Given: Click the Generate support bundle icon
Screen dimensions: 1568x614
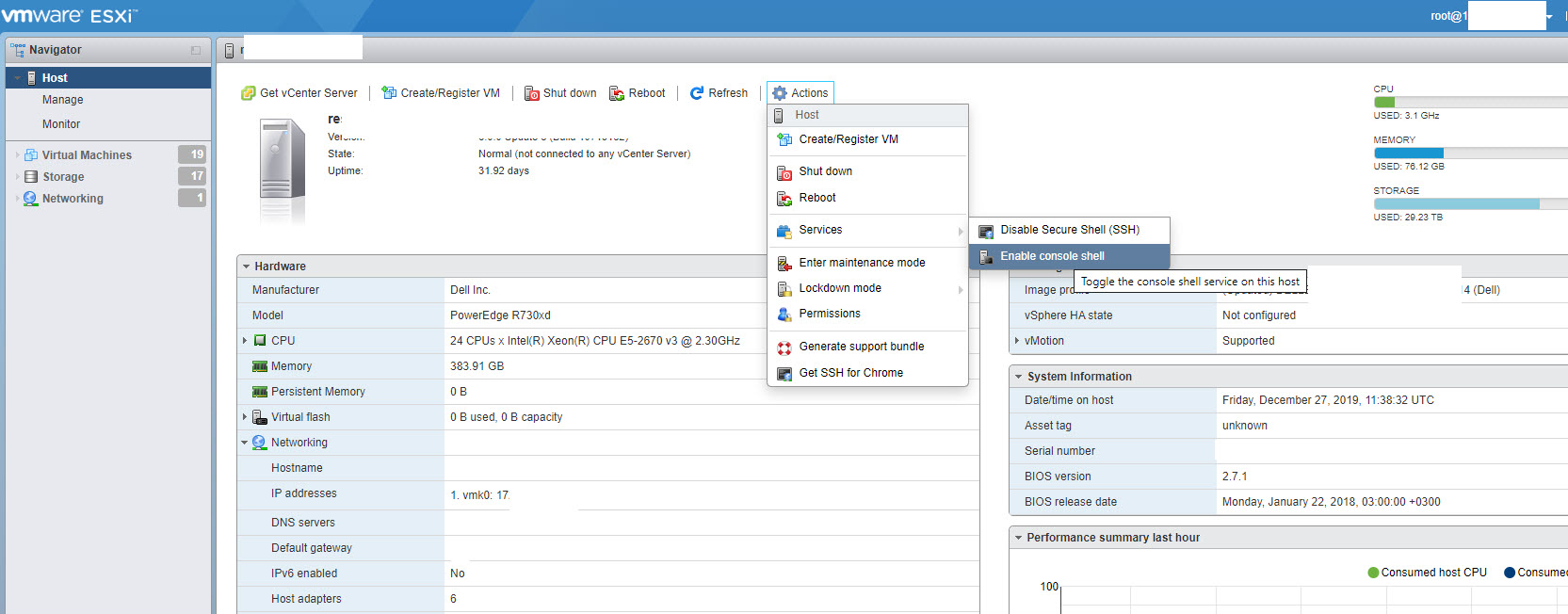Looking at the screenshot, I should pyautogui.click(x=784, y=347).
